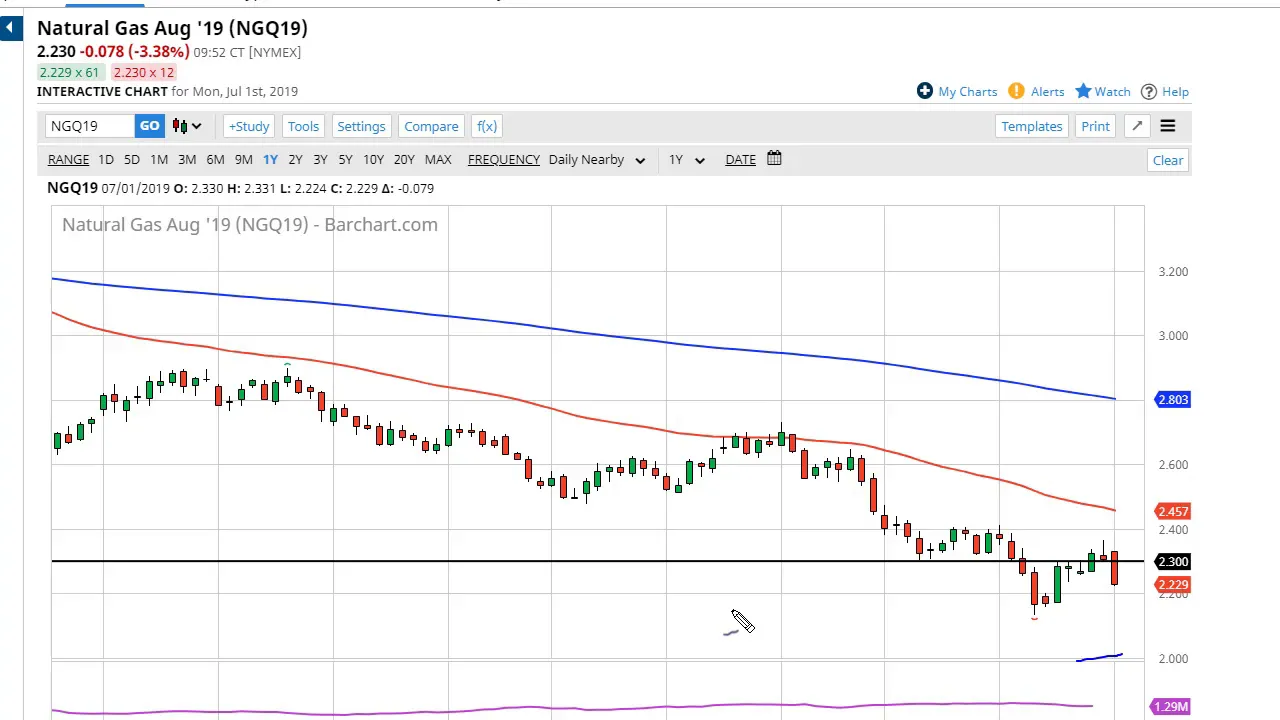1280x720 pixels.
Task: Open Alerts link
Action: click(x=1047, y=92)
